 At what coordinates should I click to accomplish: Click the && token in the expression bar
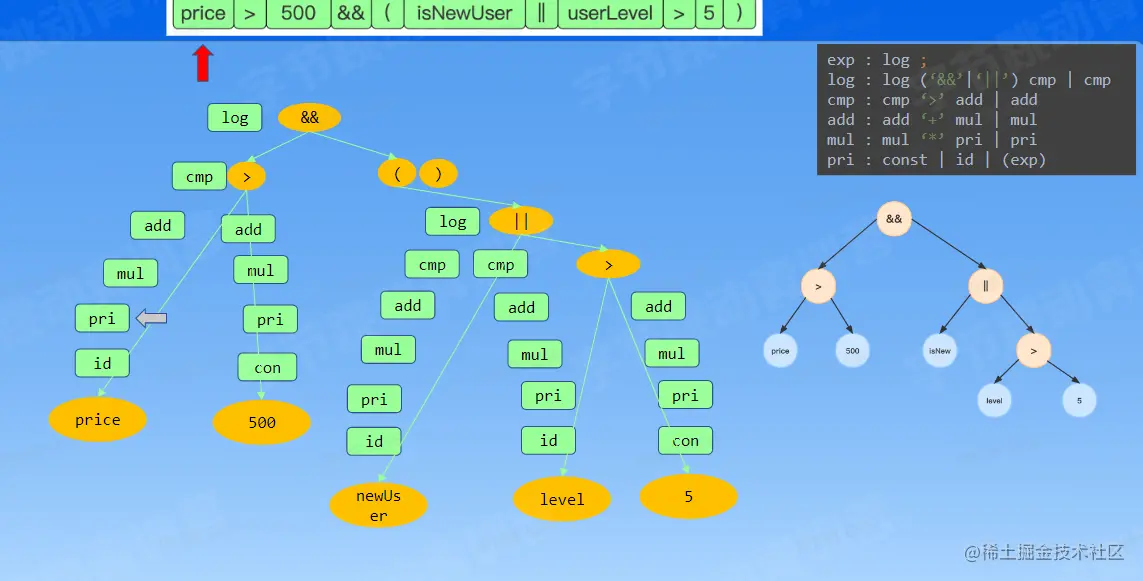[x=351, y=14]
